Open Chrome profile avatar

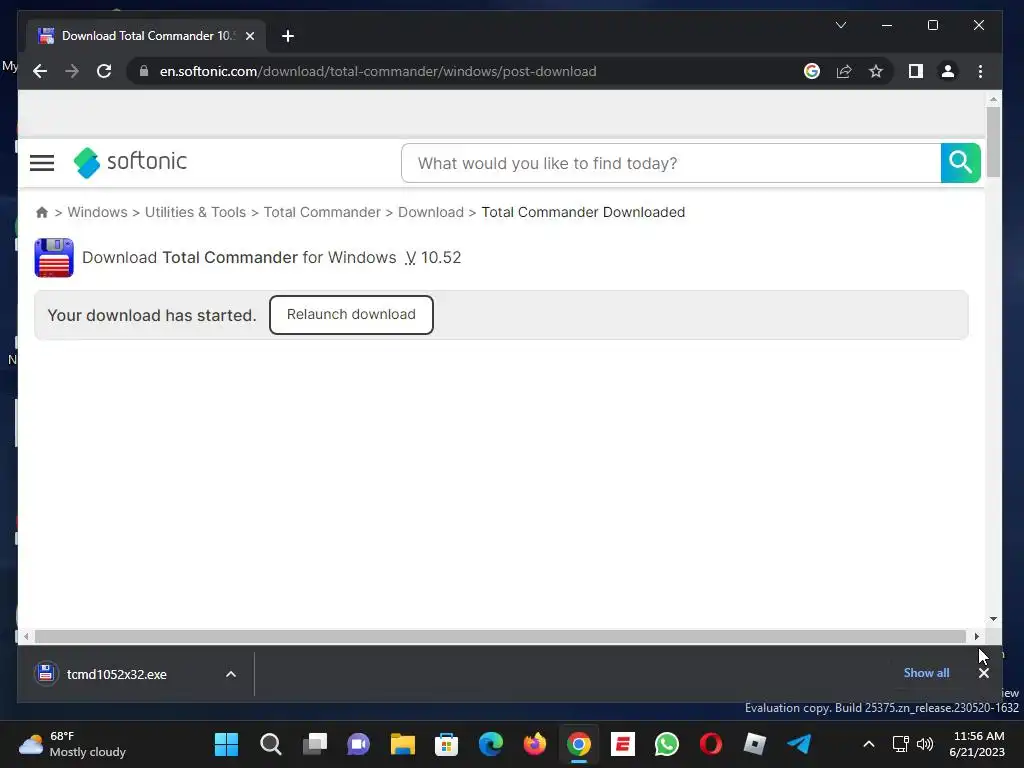[x=948, y=71]
